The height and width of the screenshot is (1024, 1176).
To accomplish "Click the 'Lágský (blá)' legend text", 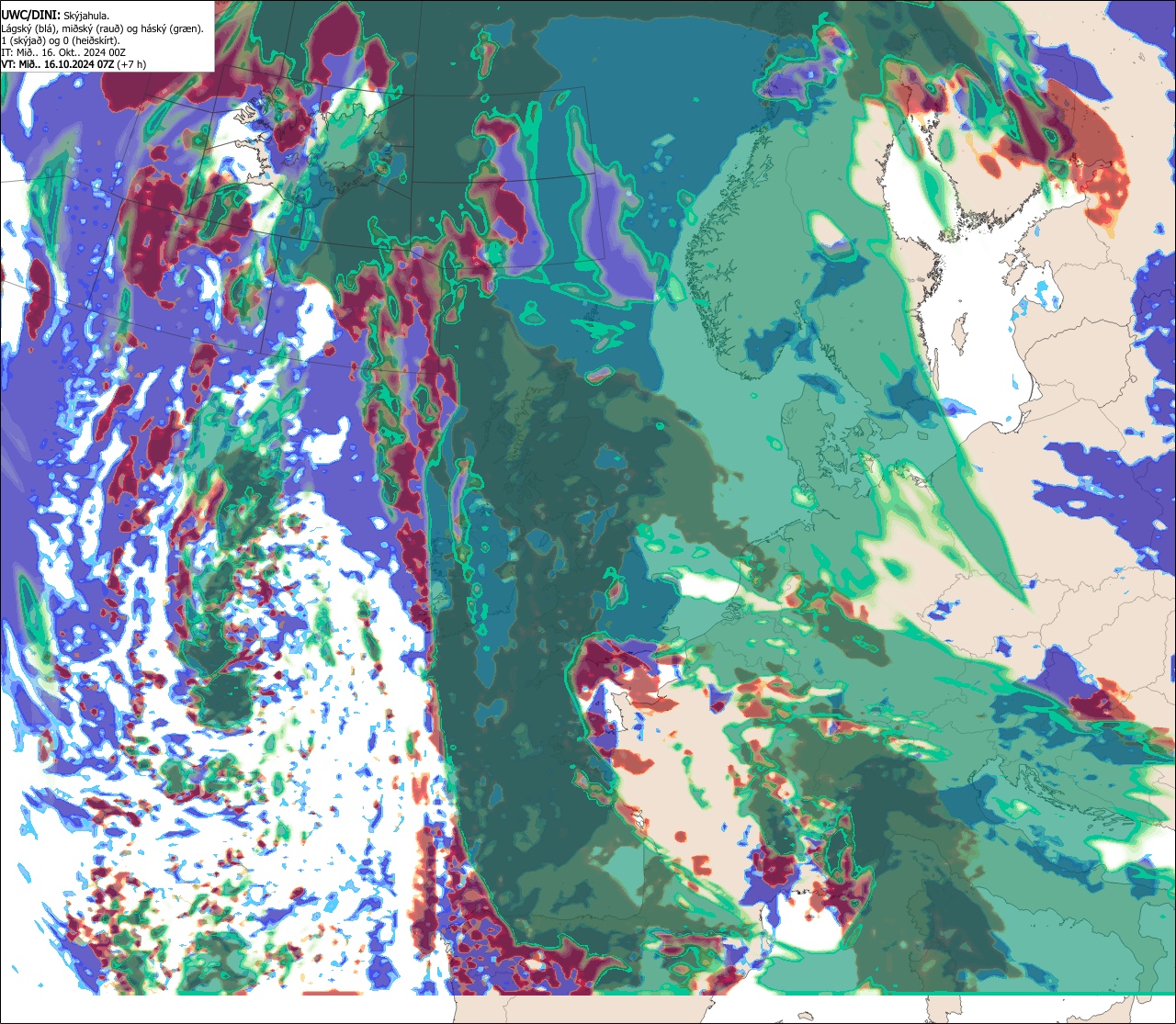I will pos(28,29).
